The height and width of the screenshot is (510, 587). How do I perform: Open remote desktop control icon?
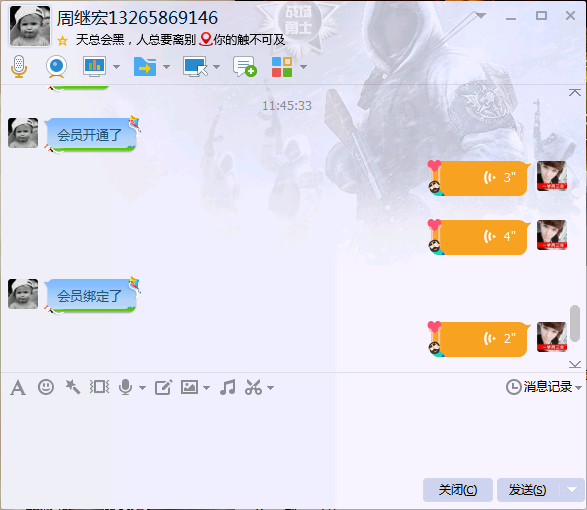195,67
